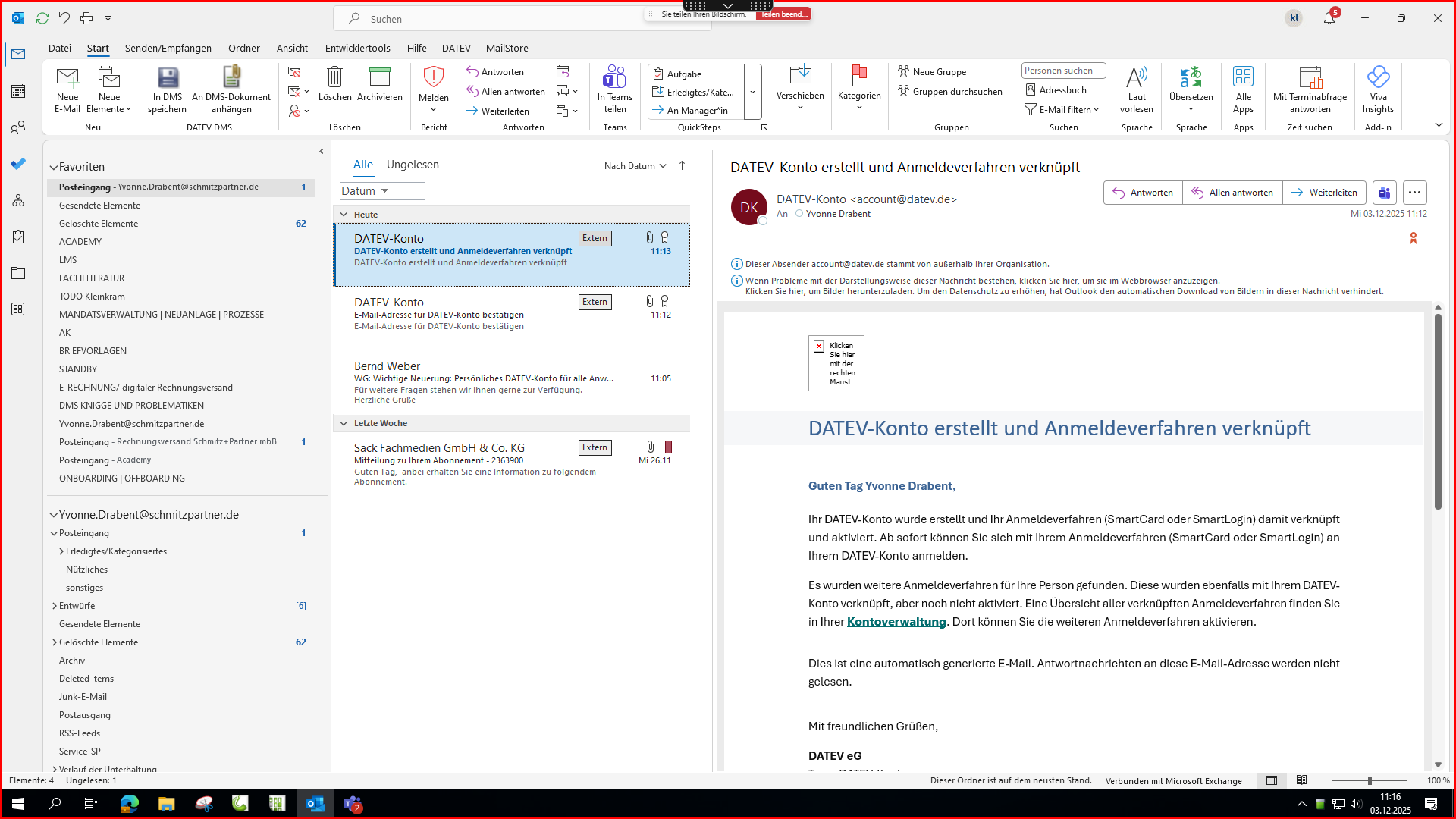The image size is (1456, 819).
Task: Click the Weiterleiten button in reading pane
Action: coord(1324,193)
